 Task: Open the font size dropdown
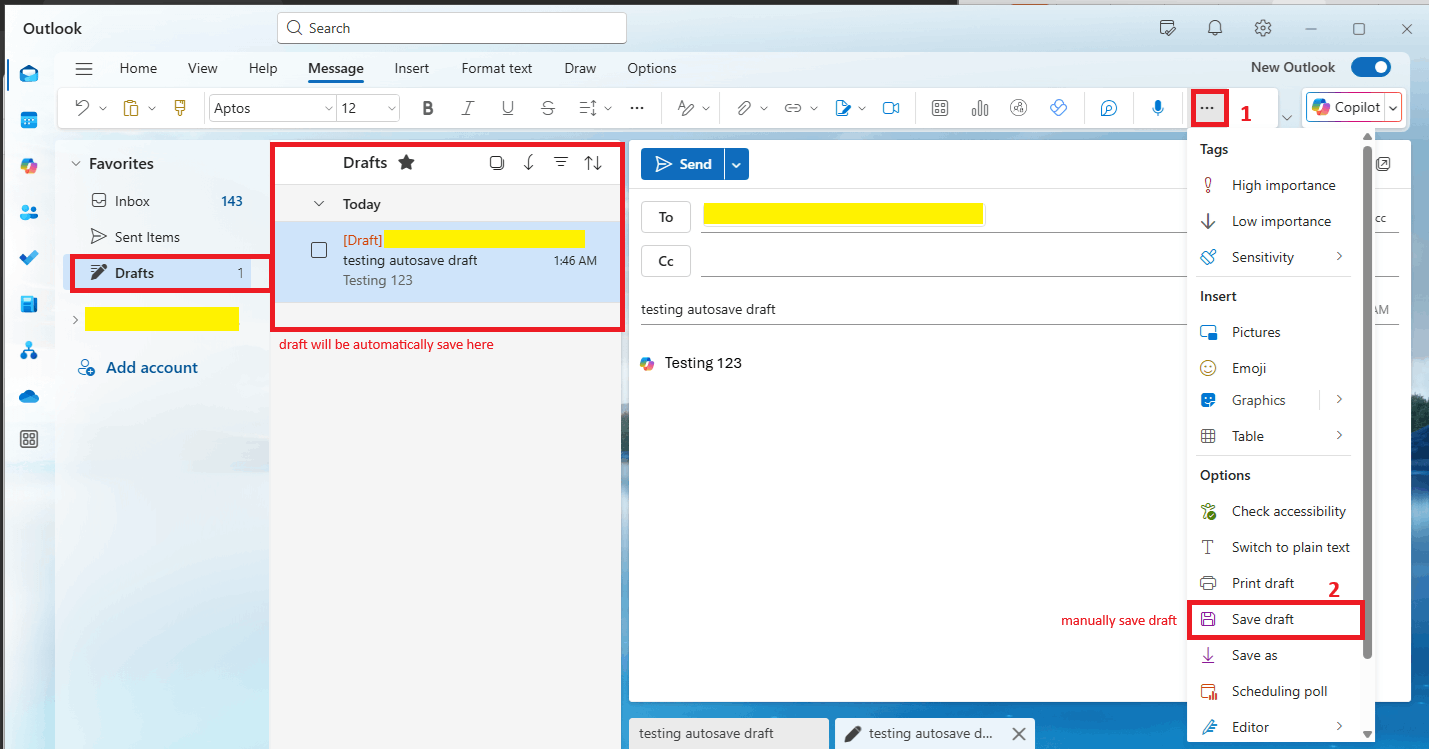(x=368, y=108)
